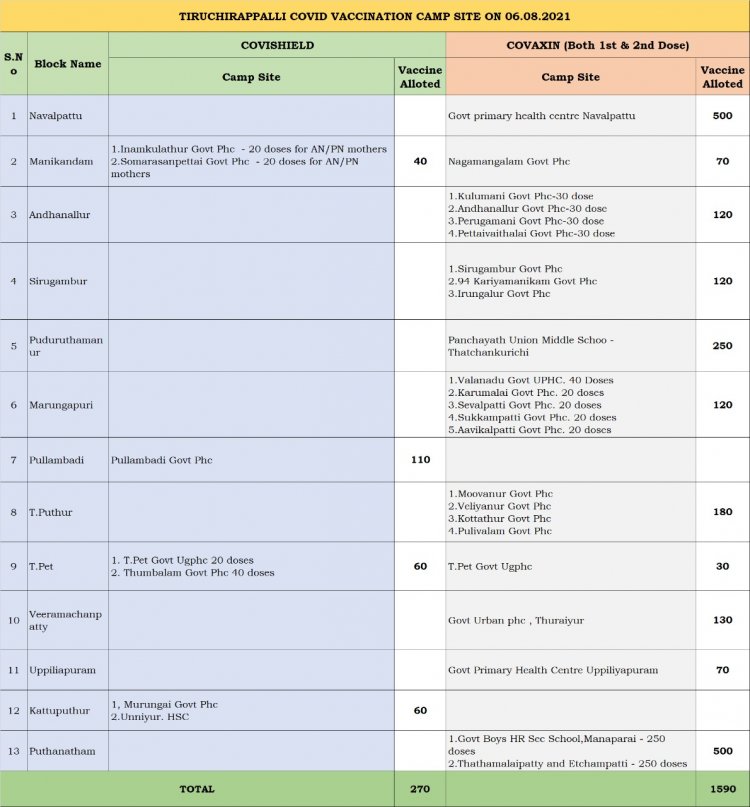Click the Covaxin total value 1590
Screen dimensions: 750x807
pyautogui.click(x=722, y=789)
